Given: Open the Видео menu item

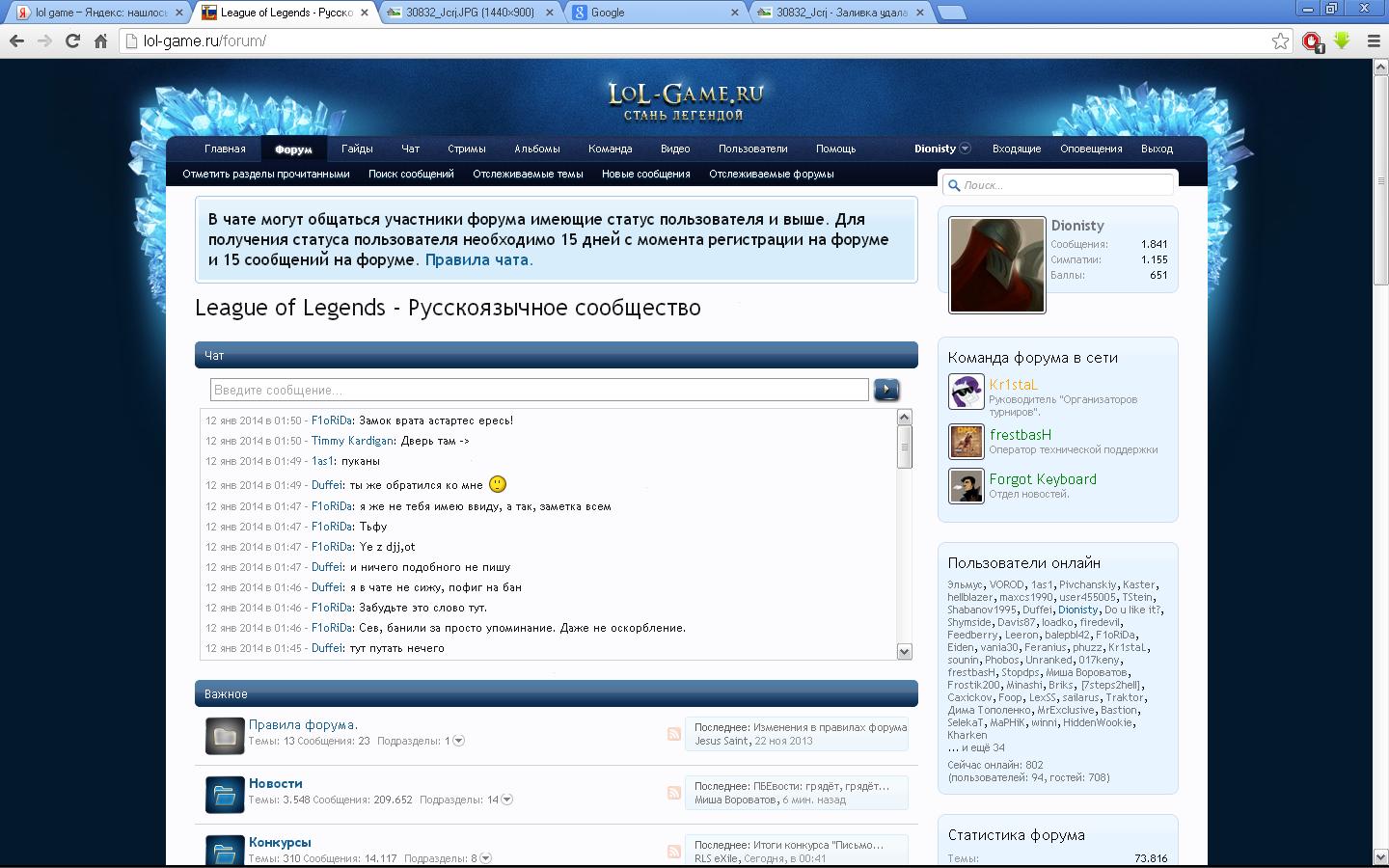Looking at the screenshot, I should pyautogui.click(x=675, y=149).
